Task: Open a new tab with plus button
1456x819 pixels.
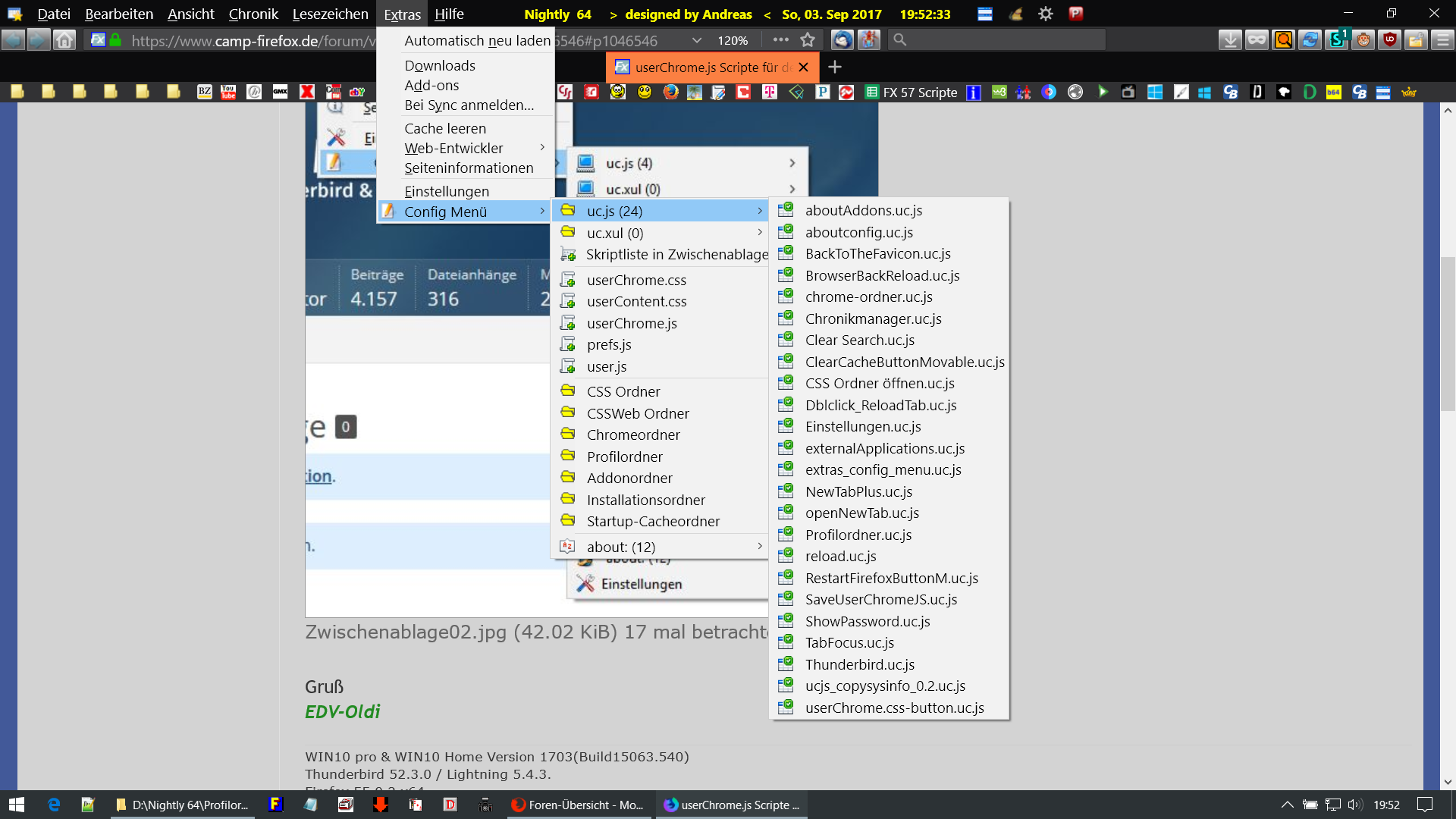Action: click(x=834, y=67)
